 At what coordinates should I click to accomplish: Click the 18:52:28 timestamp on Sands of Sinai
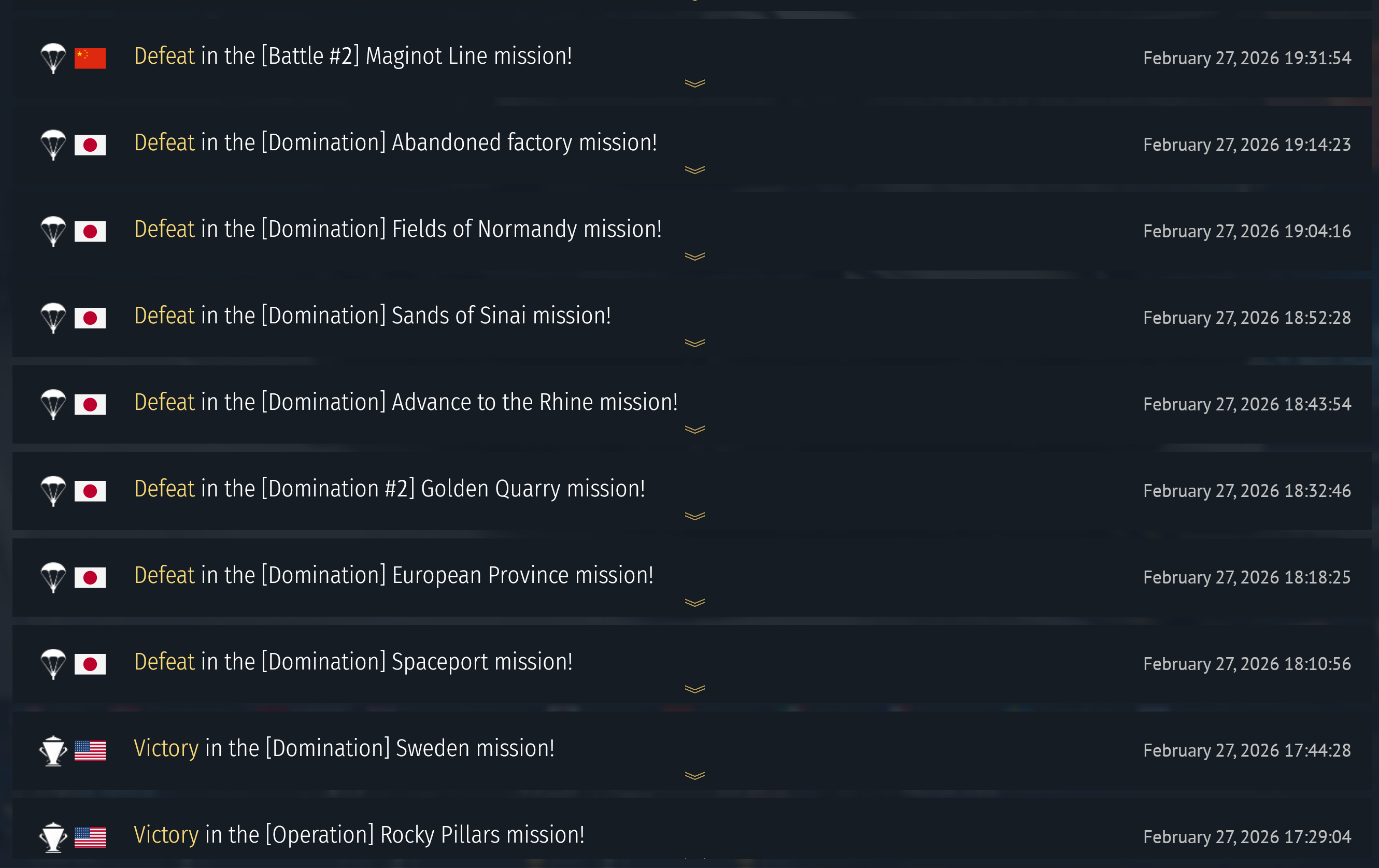(1247, 317)
